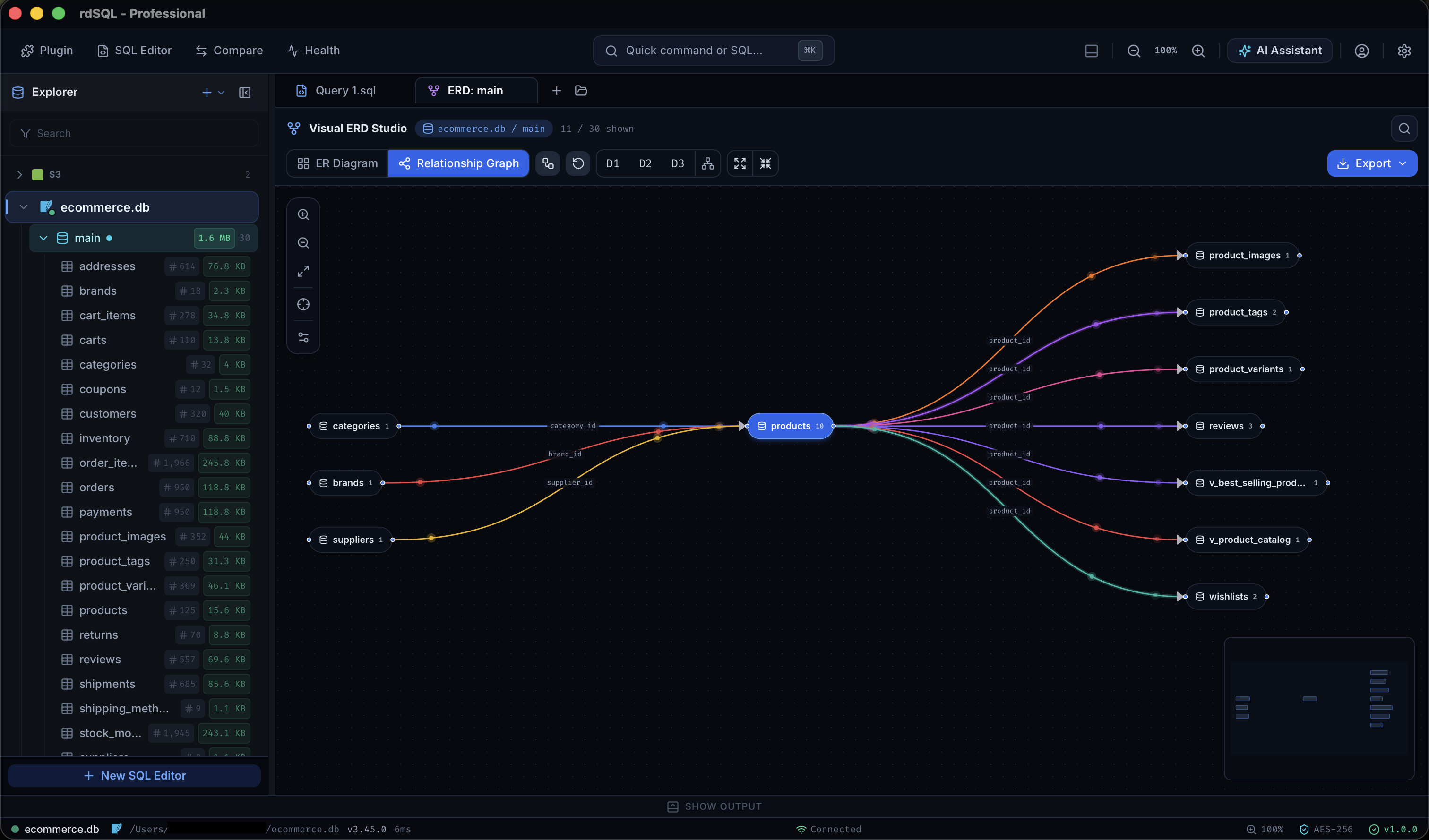
Task: Open the AI Assistant
Action: (1280, 51)
